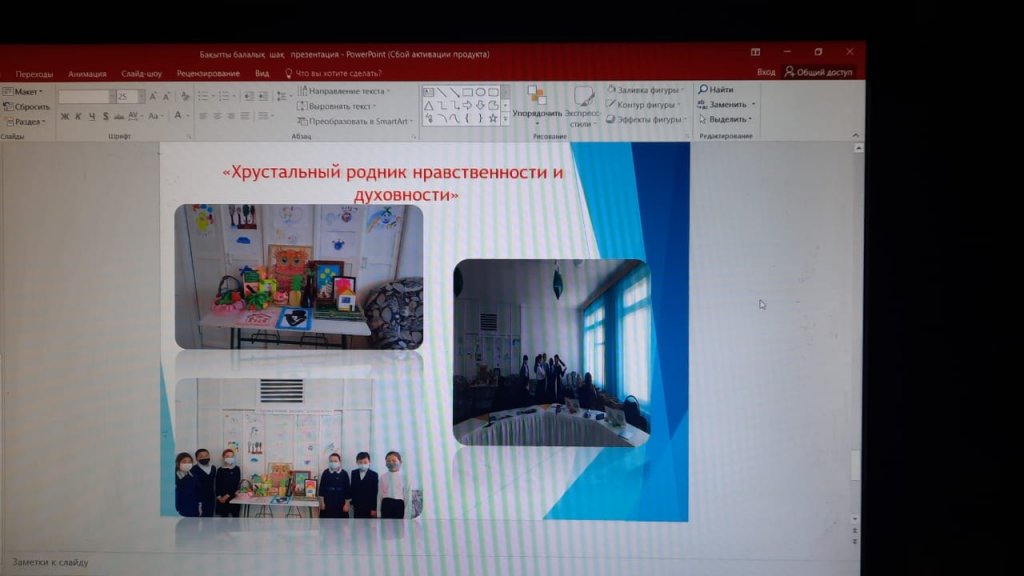Open the font color picker
Screen dimensions: 1024x576
pyautogui.click(x=181, y=116)
